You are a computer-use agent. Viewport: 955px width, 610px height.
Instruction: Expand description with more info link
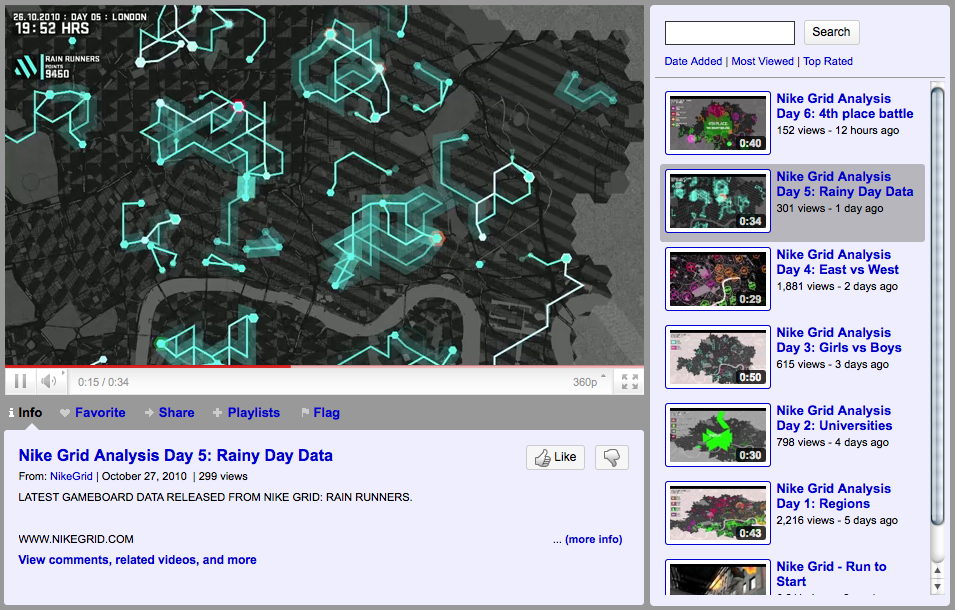(593, 539)
